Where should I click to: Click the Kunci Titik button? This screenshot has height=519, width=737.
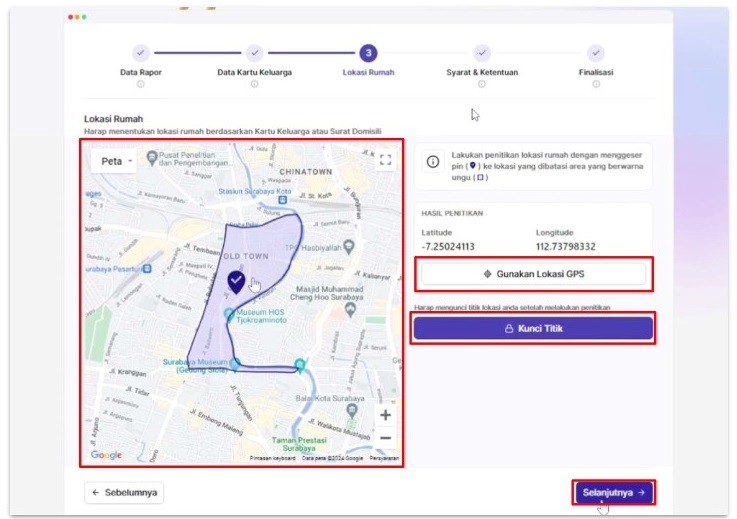tap(533, 328)
